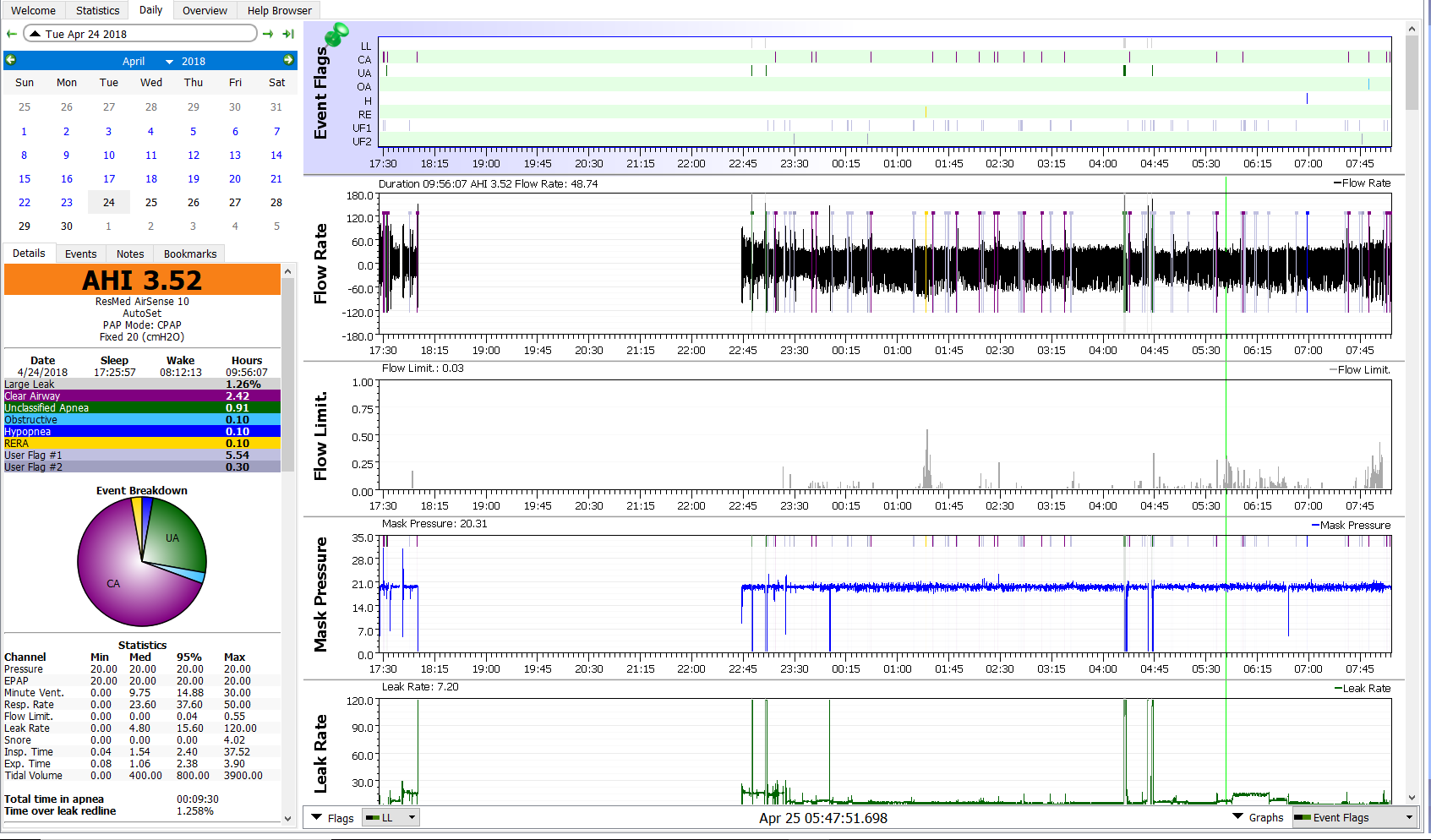The height and width of the screenshot is (840, 1431).
Task: Click the Flow Rate graph vertical title
Action: click(x=320, y=264)
